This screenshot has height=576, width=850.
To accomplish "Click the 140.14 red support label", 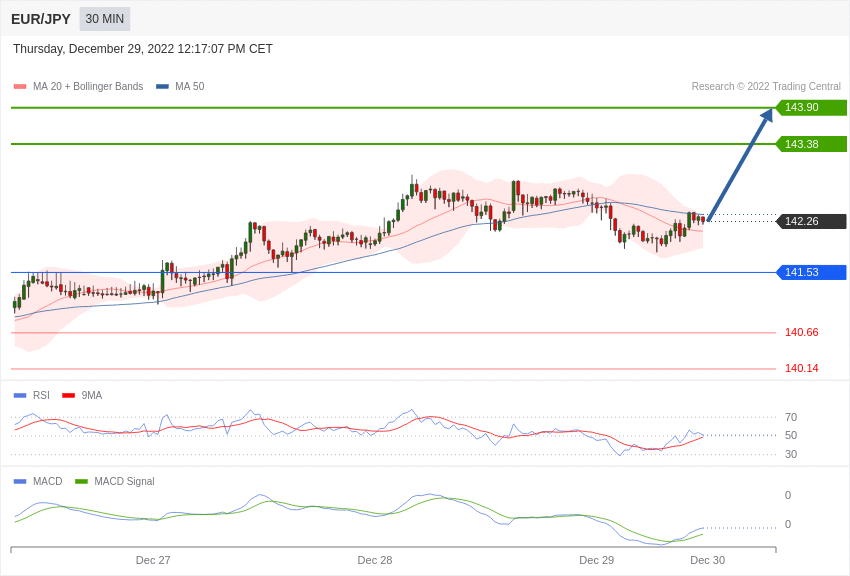I will coord(801,369).
